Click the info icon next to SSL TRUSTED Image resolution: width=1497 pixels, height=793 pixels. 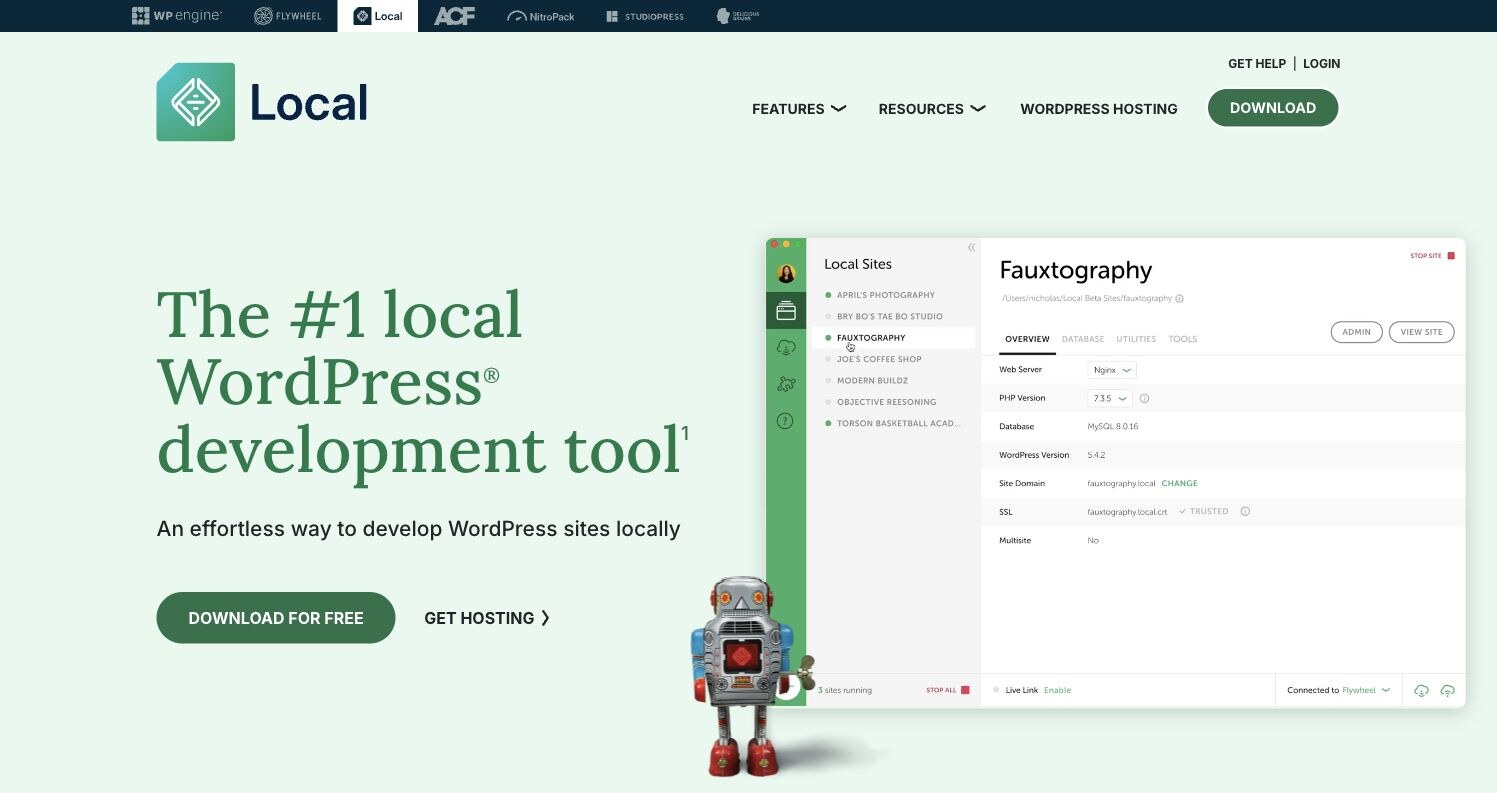(1245, 511)
